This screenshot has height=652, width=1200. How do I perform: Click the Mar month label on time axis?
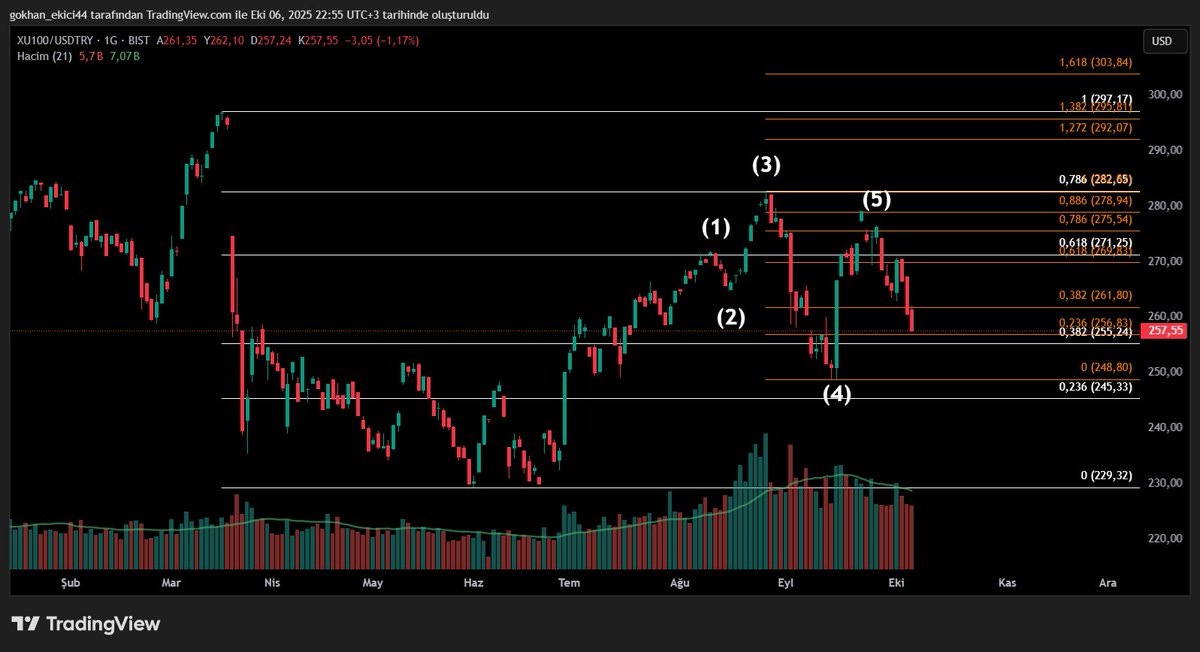pyautogui.click(x=172, y=582)
